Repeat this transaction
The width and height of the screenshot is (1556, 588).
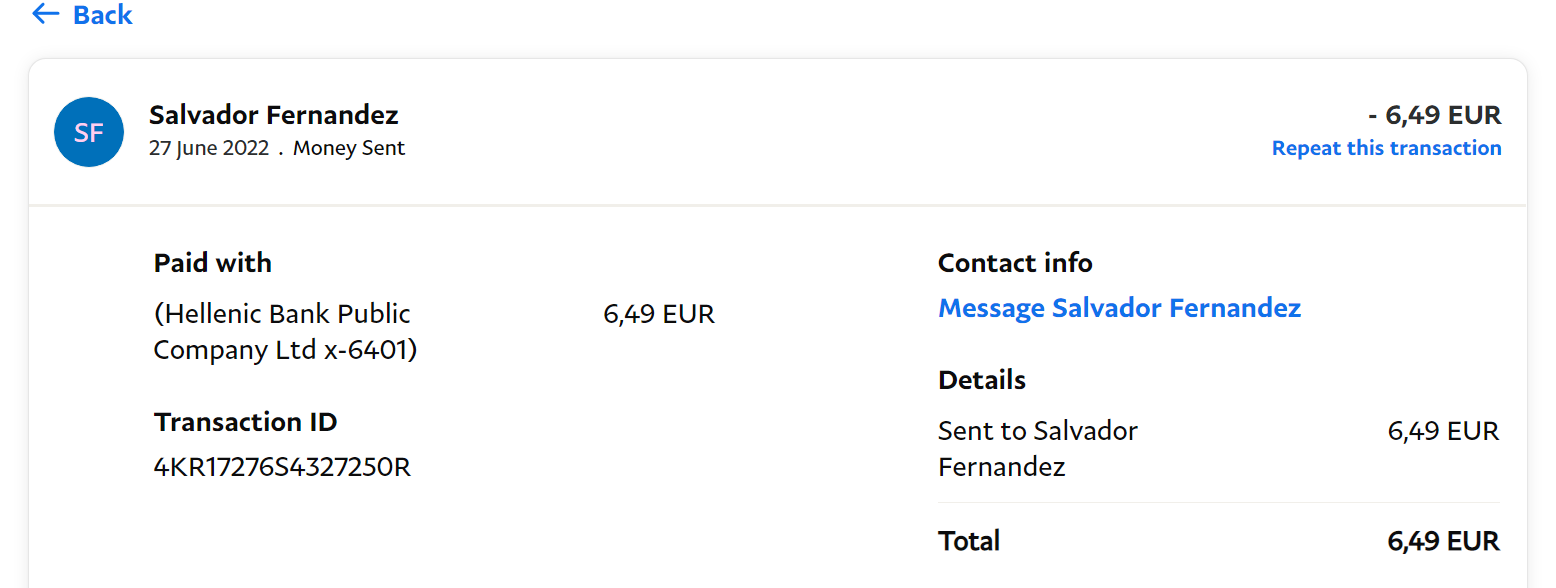point(1386,148)
